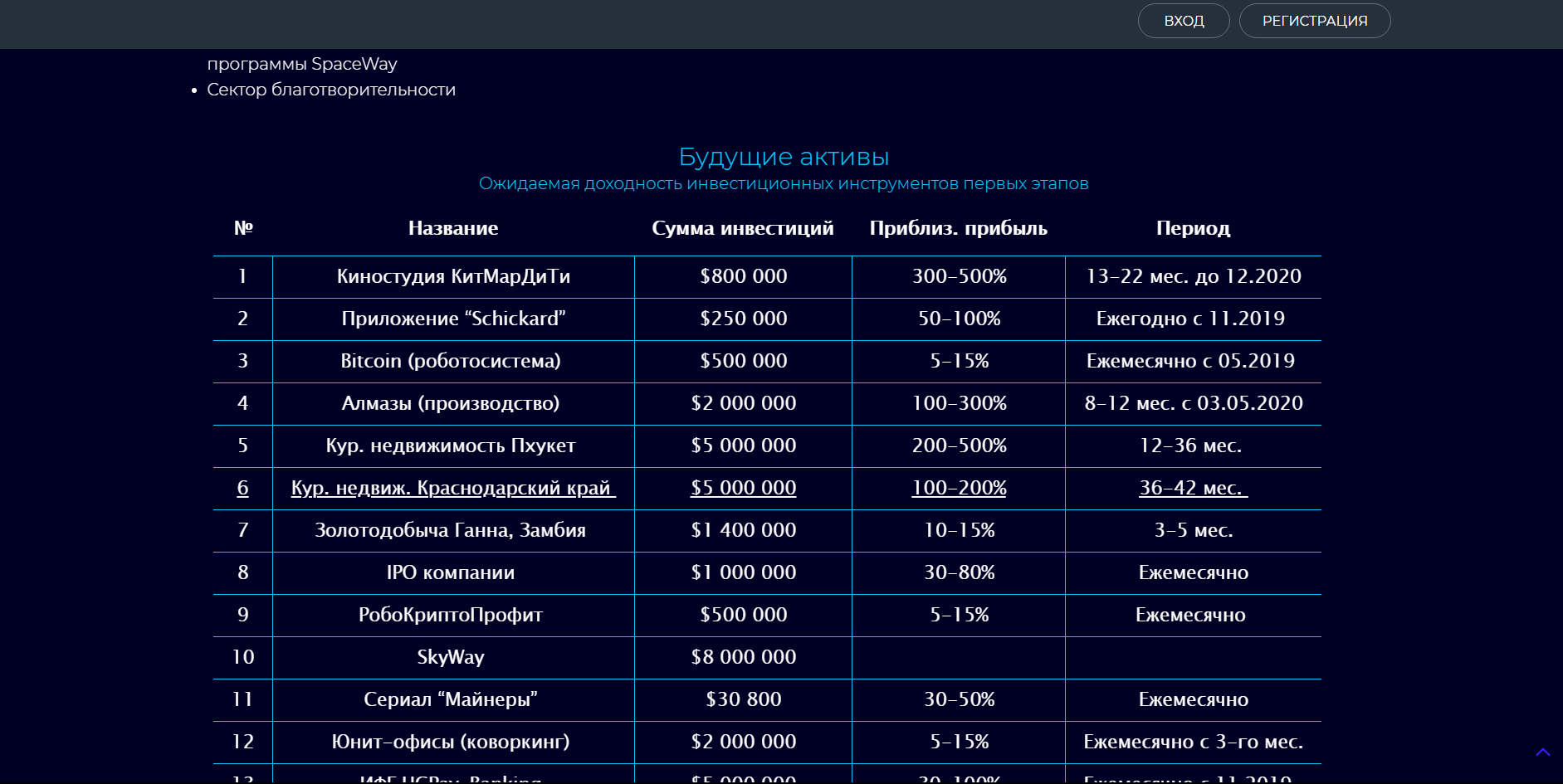Select the 'Киностудия КитМарДиТи' cell

(x=453, y=277)
